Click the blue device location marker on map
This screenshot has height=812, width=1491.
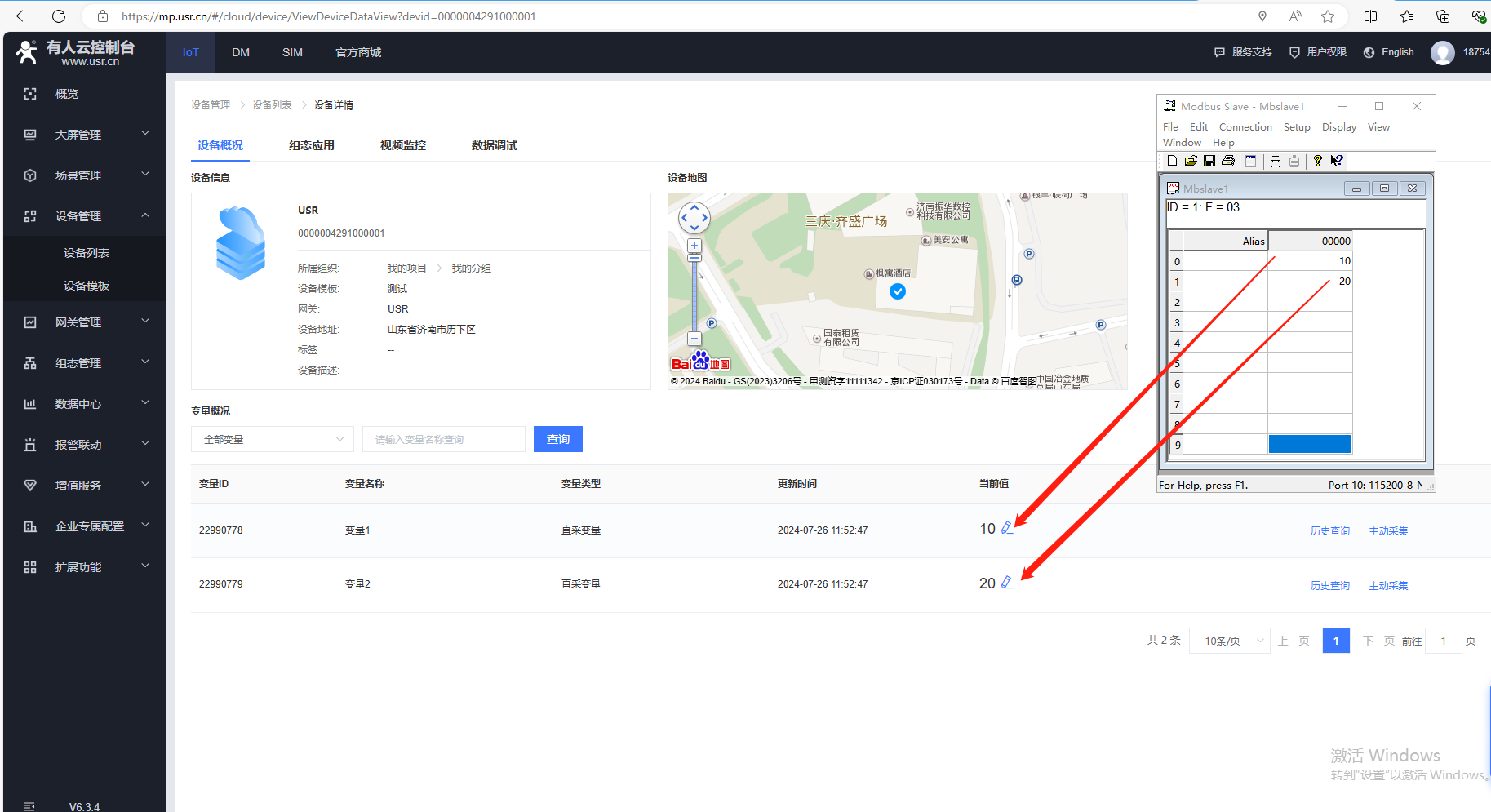tap(898, 291)
